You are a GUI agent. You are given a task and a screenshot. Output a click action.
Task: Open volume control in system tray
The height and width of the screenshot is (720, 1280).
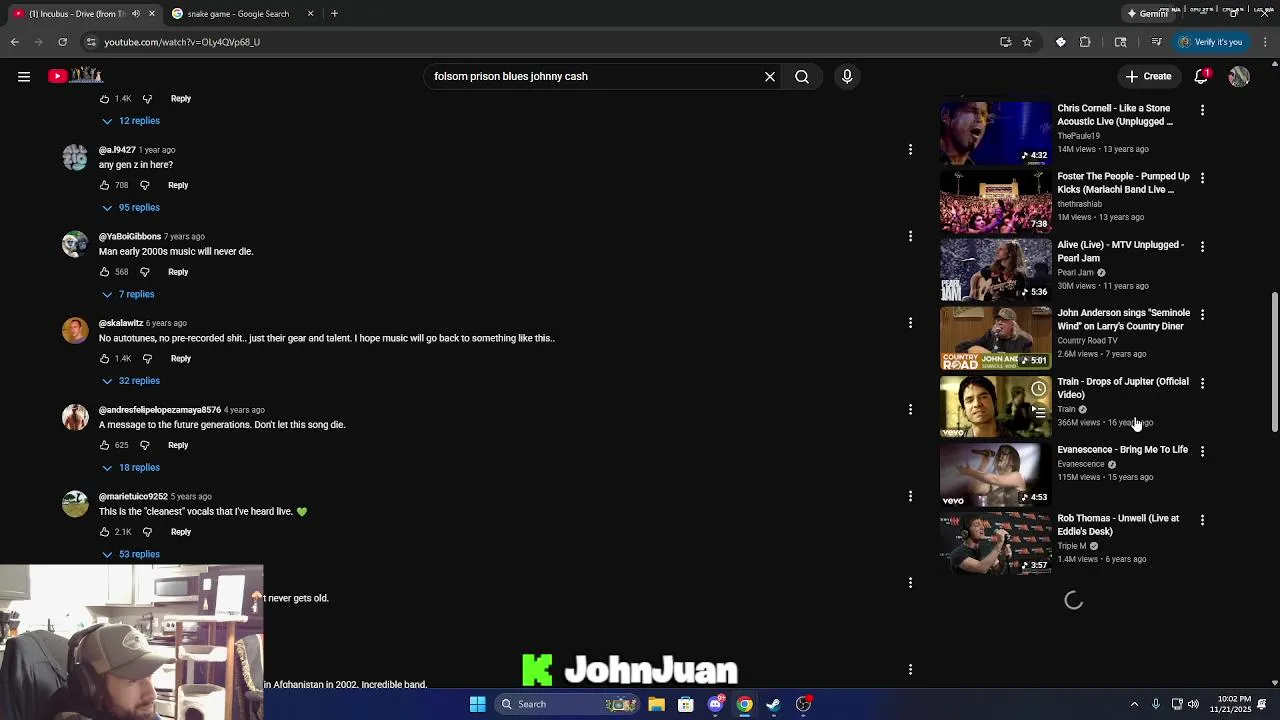(1193, 704)
